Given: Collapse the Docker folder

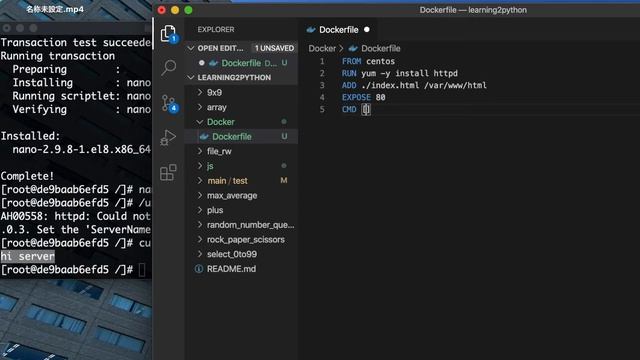Looking at the screenshot, I should click(x=200, y=122).
